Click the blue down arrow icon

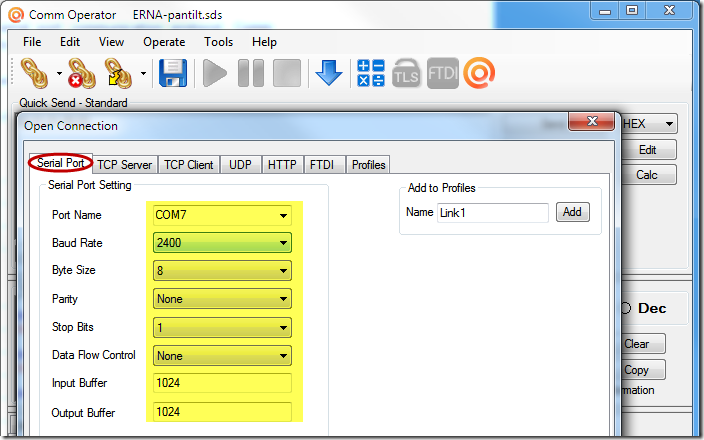pyautogui.click(x=329, y=73)
